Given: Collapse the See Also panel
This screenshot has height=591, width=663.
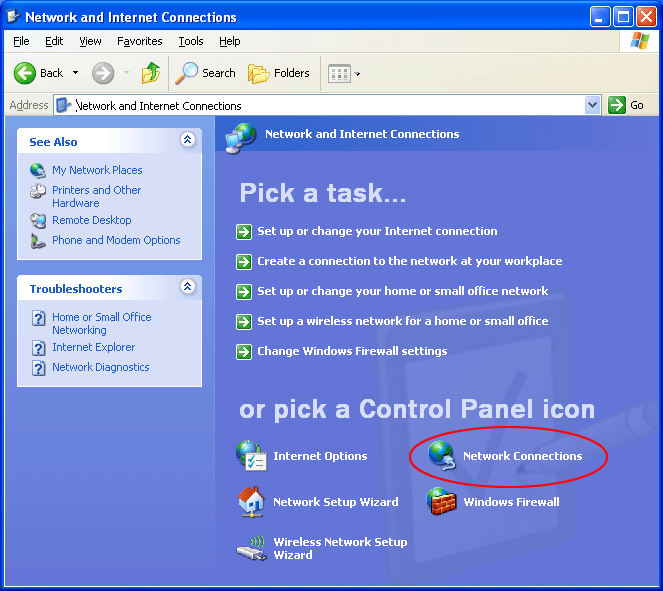Looking at the screenshot, I should tap(187, 139).
